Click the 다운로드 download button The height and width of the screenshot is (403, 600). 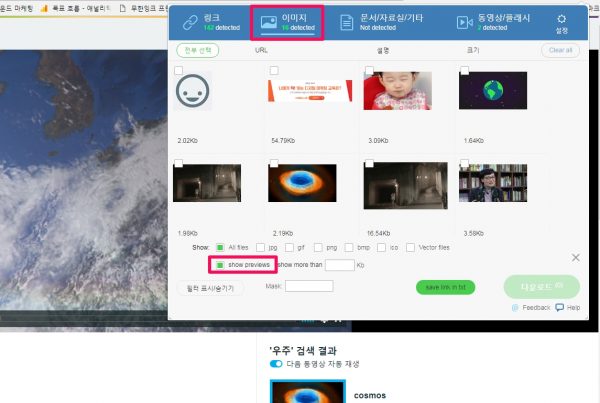[x=541, y=287]
